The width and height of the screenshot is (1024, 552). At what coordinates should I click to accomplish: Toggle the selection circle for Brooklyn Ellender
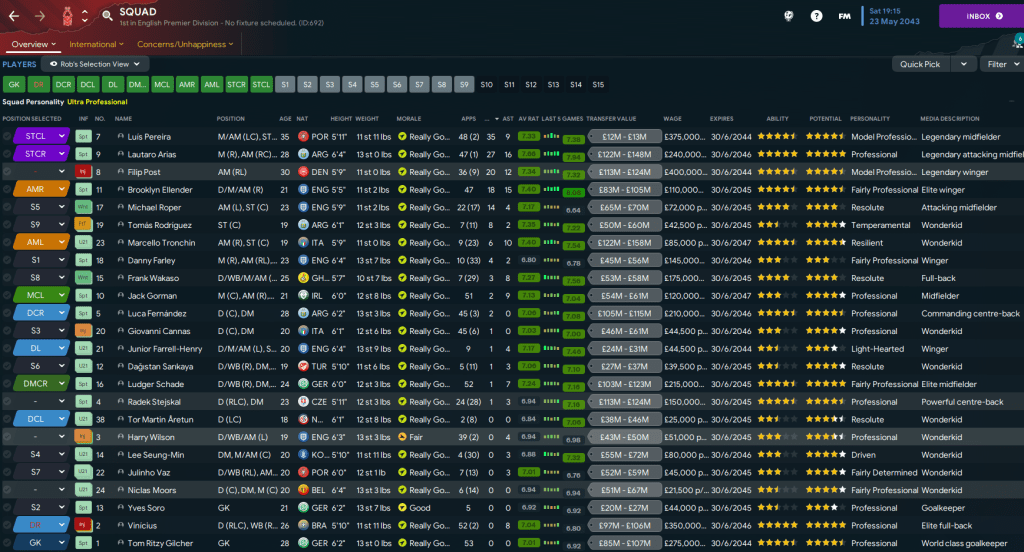[x=8, y=189]
